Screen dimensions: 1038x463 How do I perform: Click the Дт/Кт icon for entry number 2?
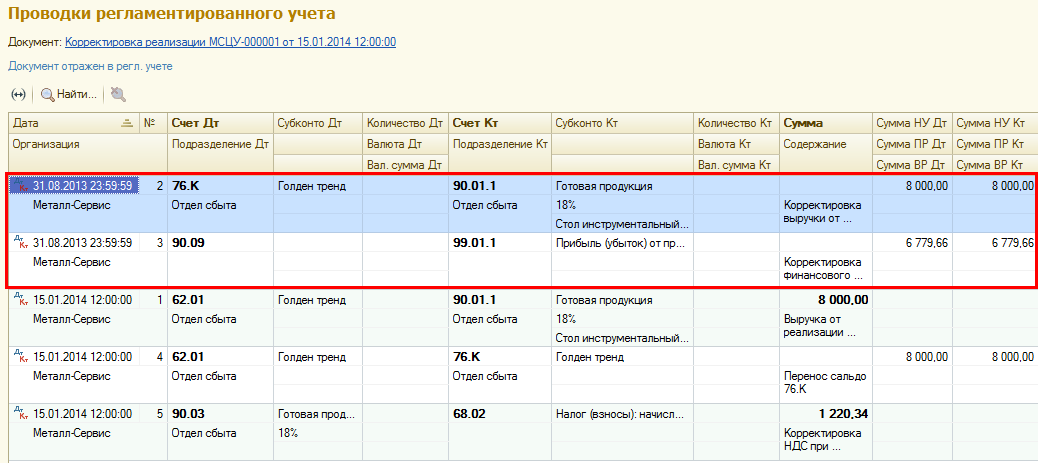[x=21, y=186]
